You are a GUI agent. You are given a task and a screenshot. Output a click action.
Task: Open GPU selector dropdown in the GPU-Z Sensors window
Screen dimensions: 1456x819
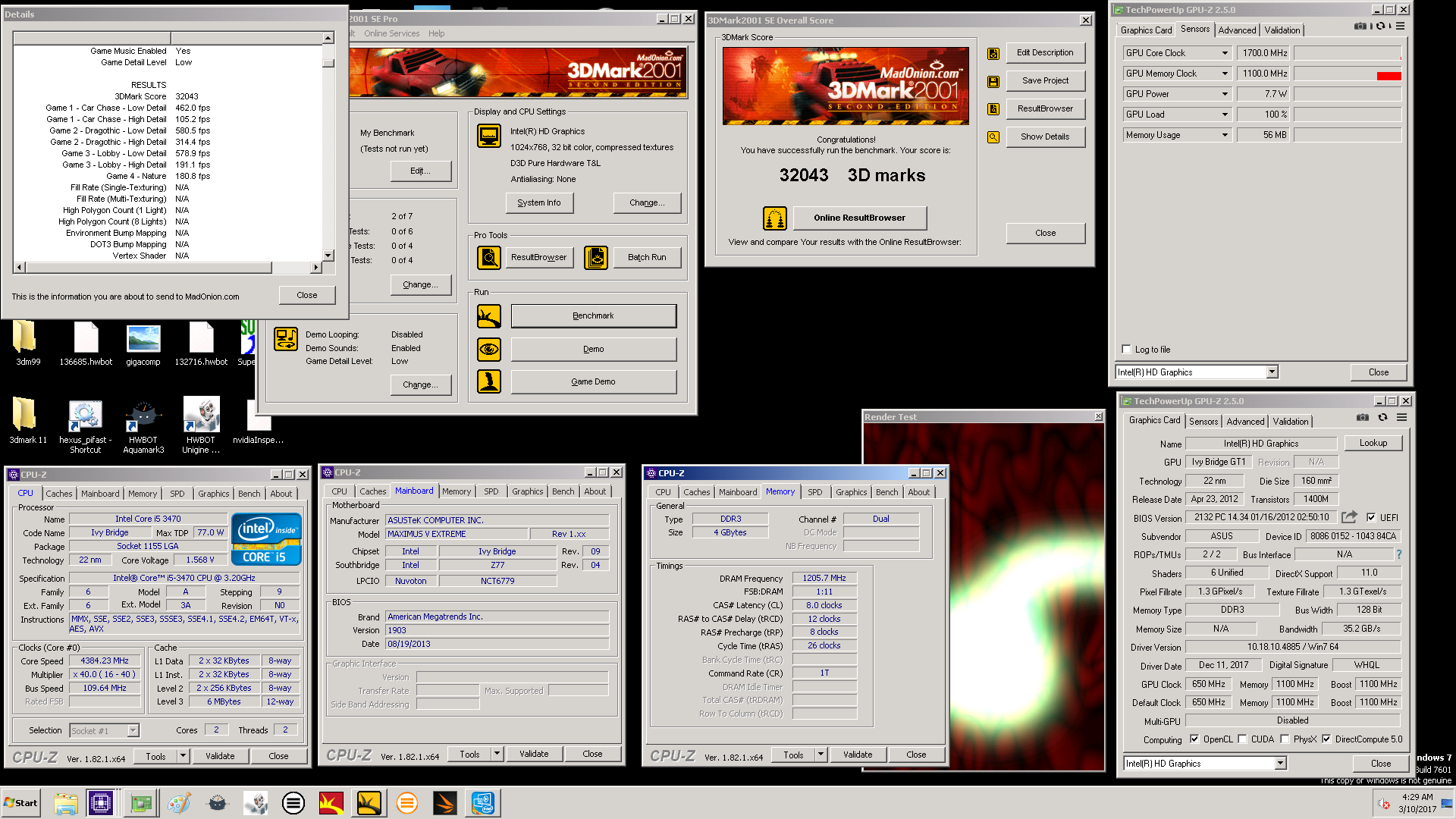pyautogui.click(x=1272, y=372)
